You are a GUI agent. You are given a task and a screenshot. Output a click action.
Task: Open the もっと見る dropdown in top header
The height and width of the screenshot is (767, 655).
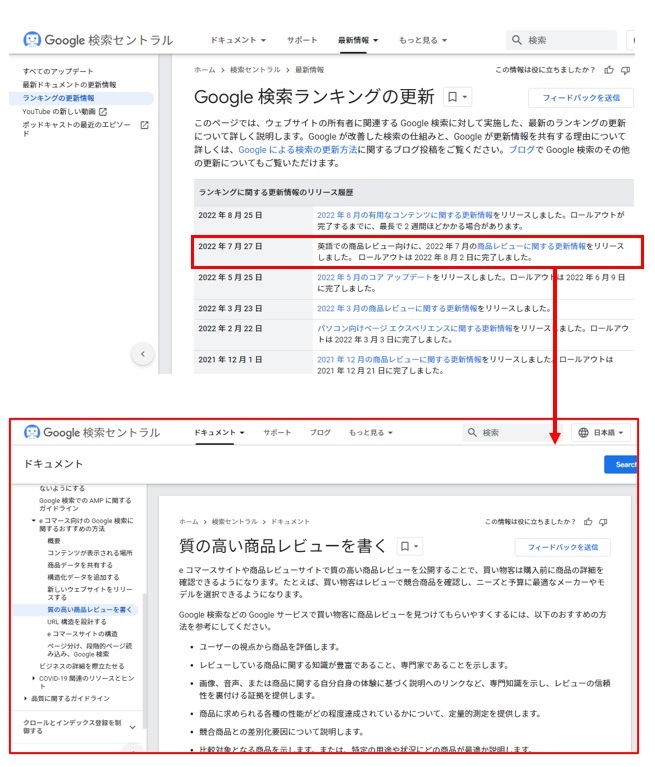click(x=423, y=40)
